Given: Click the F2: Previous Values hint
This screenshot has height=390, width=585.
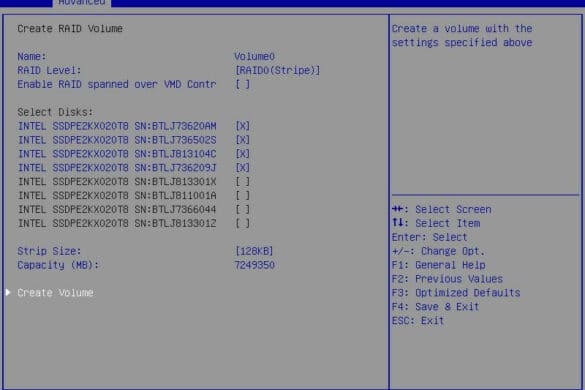Looking at the screenshot, I should pos(447,279).
